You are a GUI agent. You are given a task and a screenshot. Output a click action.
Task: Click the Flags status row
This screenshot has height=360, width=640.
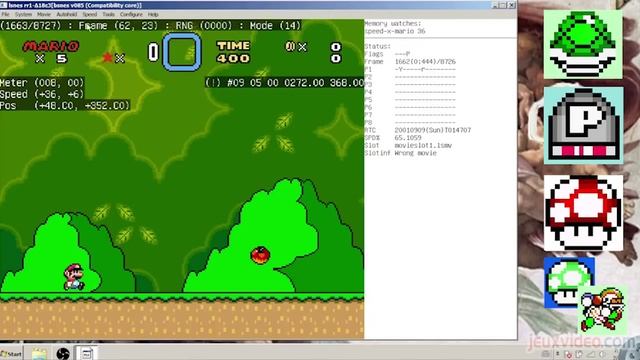[387, 54]
